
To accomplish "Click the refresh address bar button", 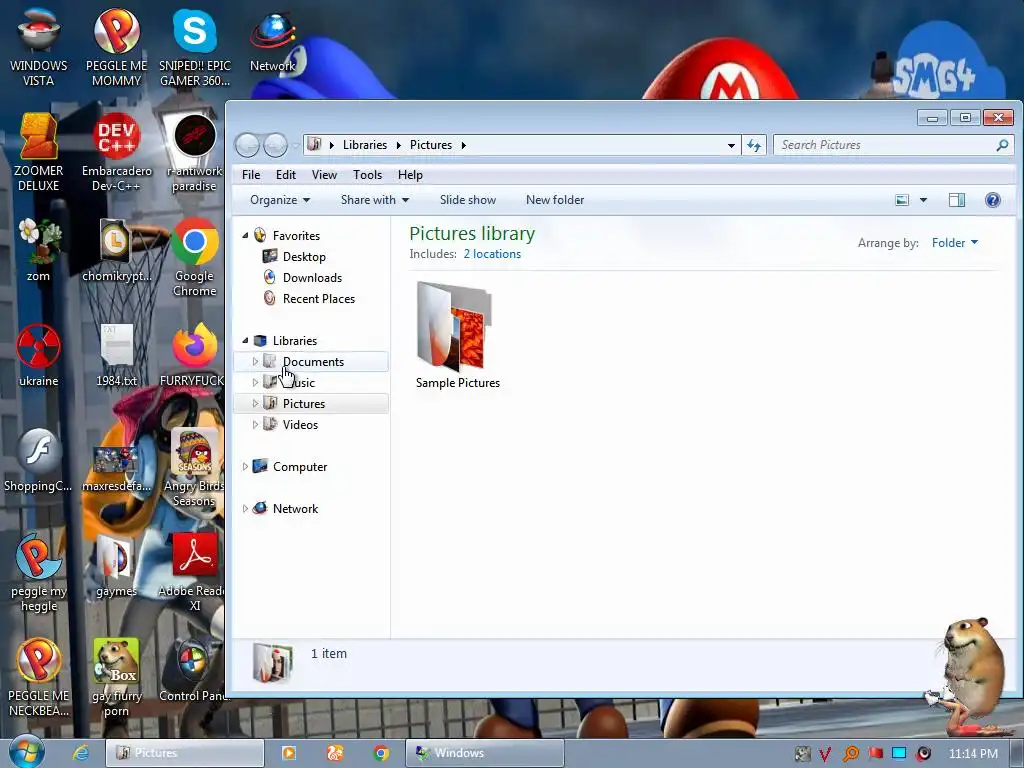I will [x=754, y=145].
